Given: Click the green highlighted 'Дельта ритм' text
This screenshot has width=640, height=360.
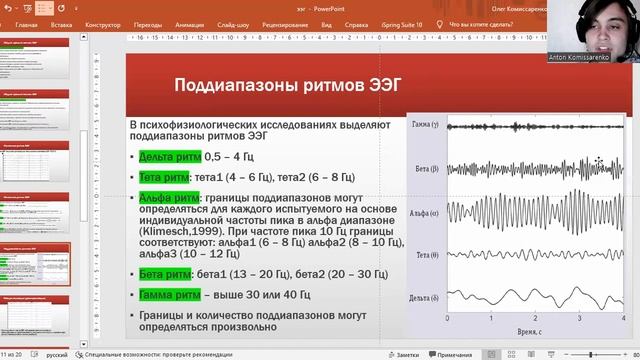Looking at the screenshot, I should point(170,157).
